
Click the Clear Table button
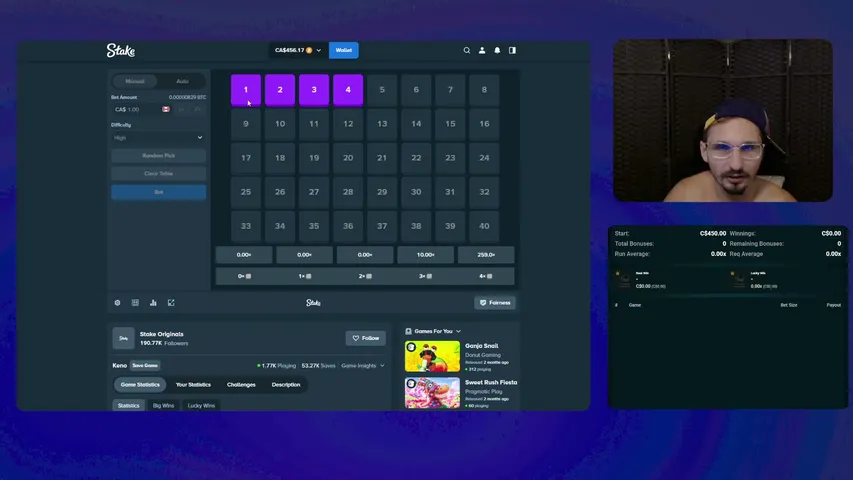coord(158,174)
